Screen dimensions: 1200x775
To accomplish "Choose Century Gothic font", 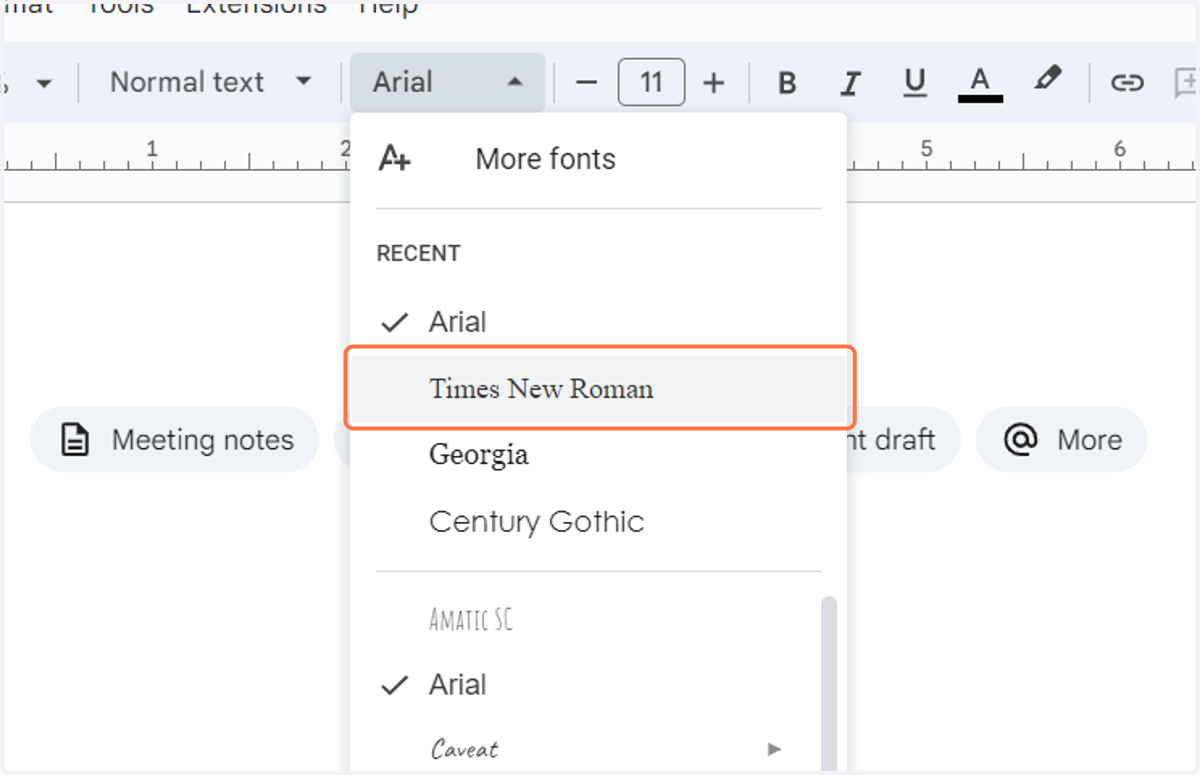I will [x=598, y=522].
